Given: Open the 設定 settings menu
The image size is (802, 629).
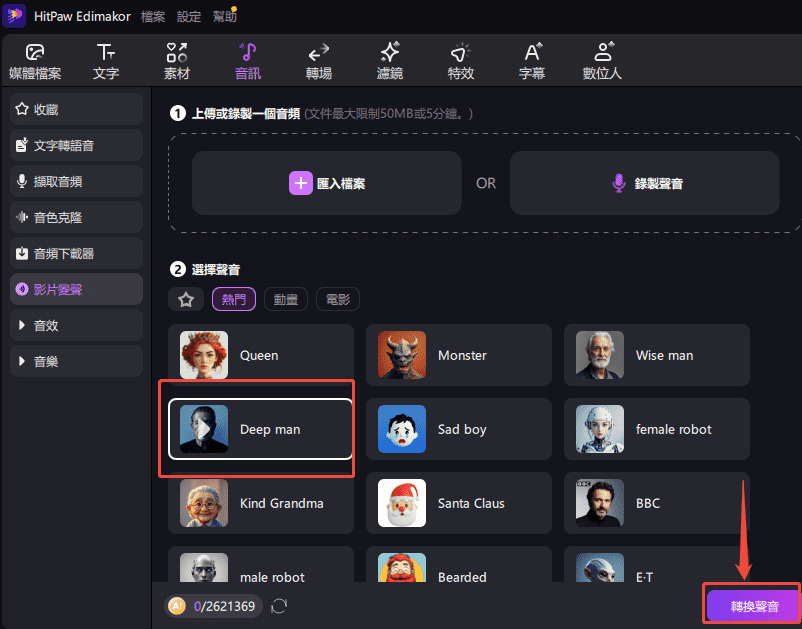Looking at the screenshot, I should 188,17.
